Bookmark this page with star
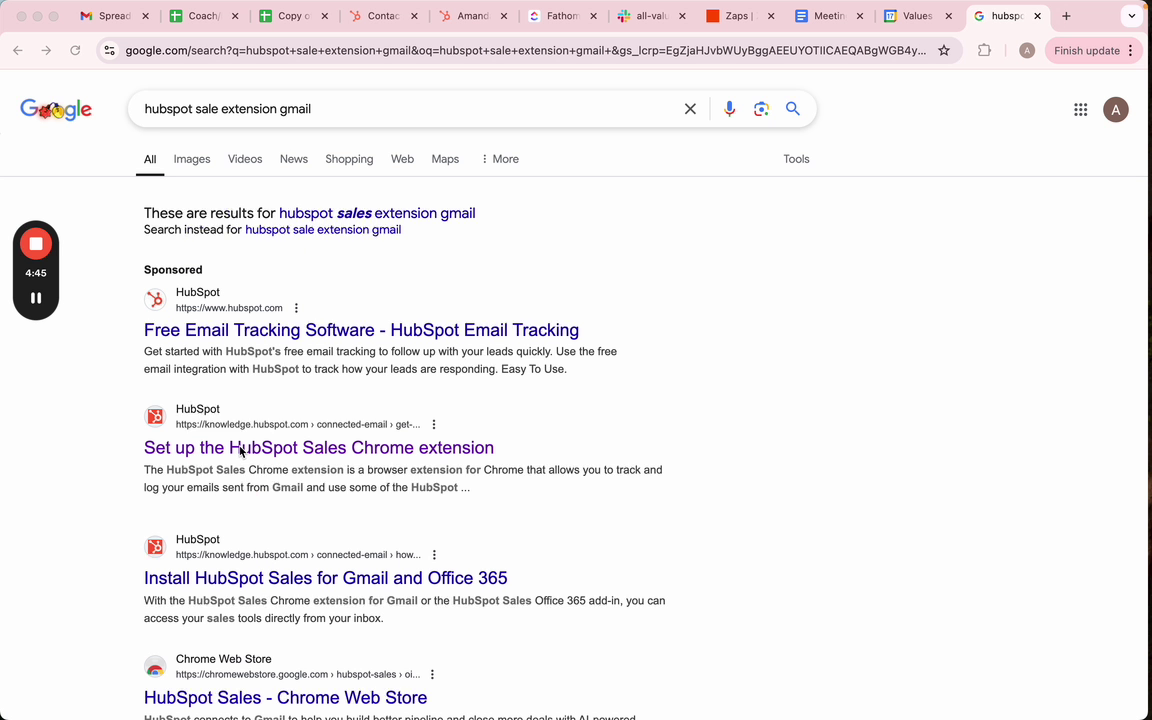The height and width of the screenshot is (720, 1152). (x=944, y=51)
